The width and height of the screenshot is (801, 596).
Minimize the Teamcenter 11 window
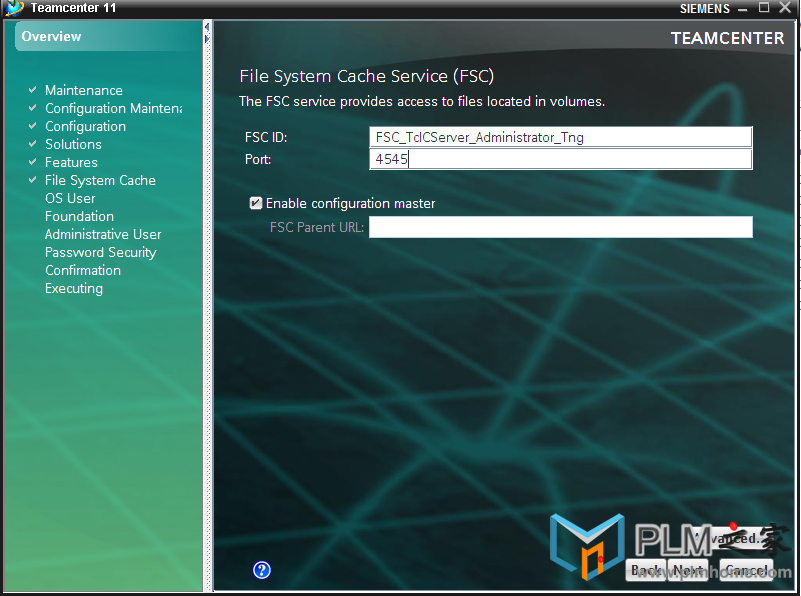click(743, 9)
